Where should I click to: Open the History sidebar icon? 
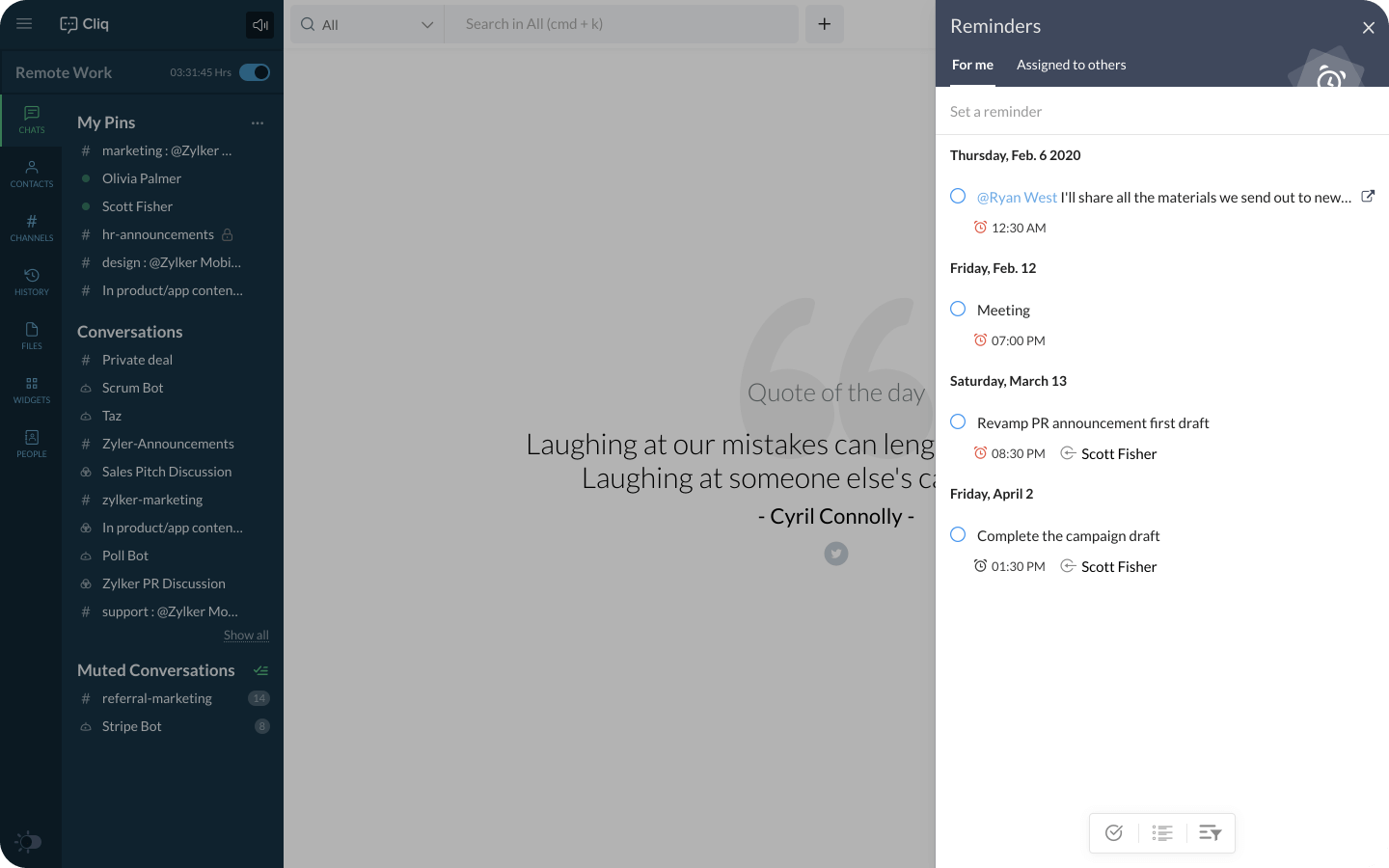click(32, 282)
